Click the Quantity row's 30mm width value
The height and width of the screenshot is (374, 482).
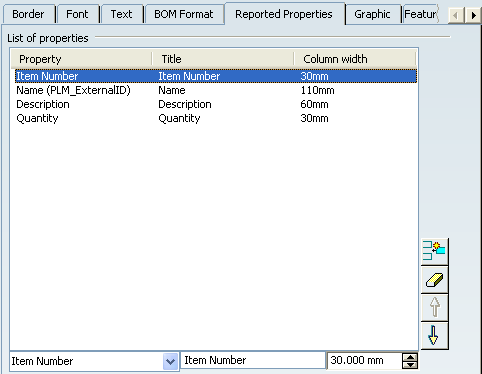[314, 118]
